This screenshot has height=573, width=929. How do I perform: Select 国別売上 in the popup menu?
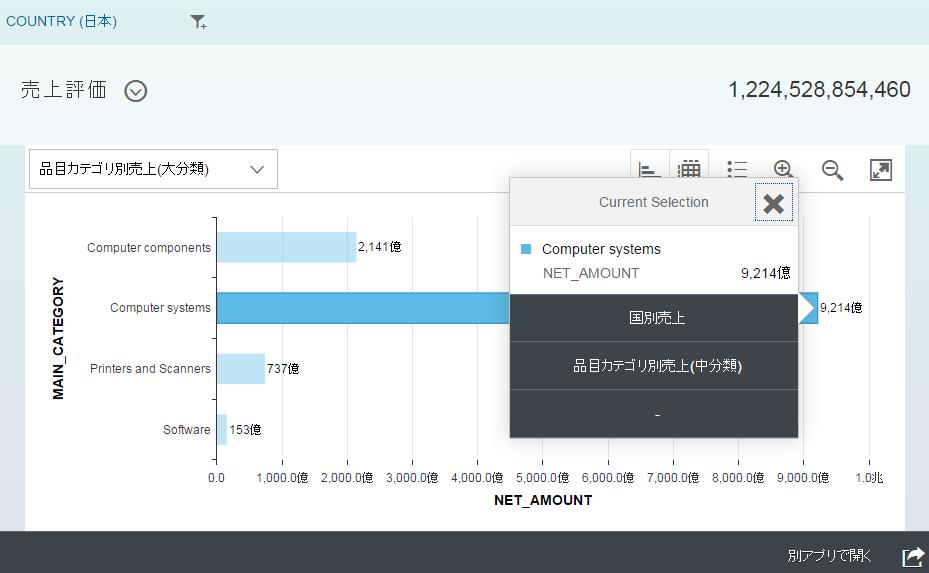[656, 318]
